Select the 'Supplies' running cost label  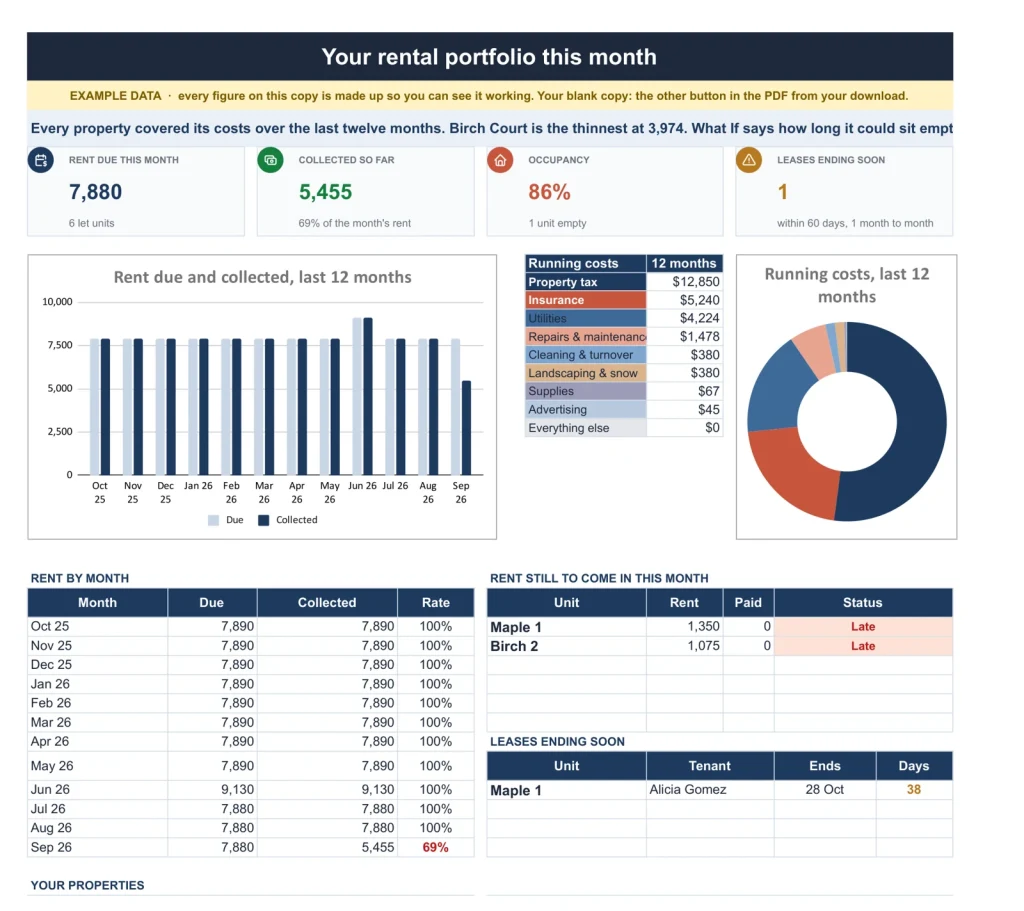click(x=586, y=391)
